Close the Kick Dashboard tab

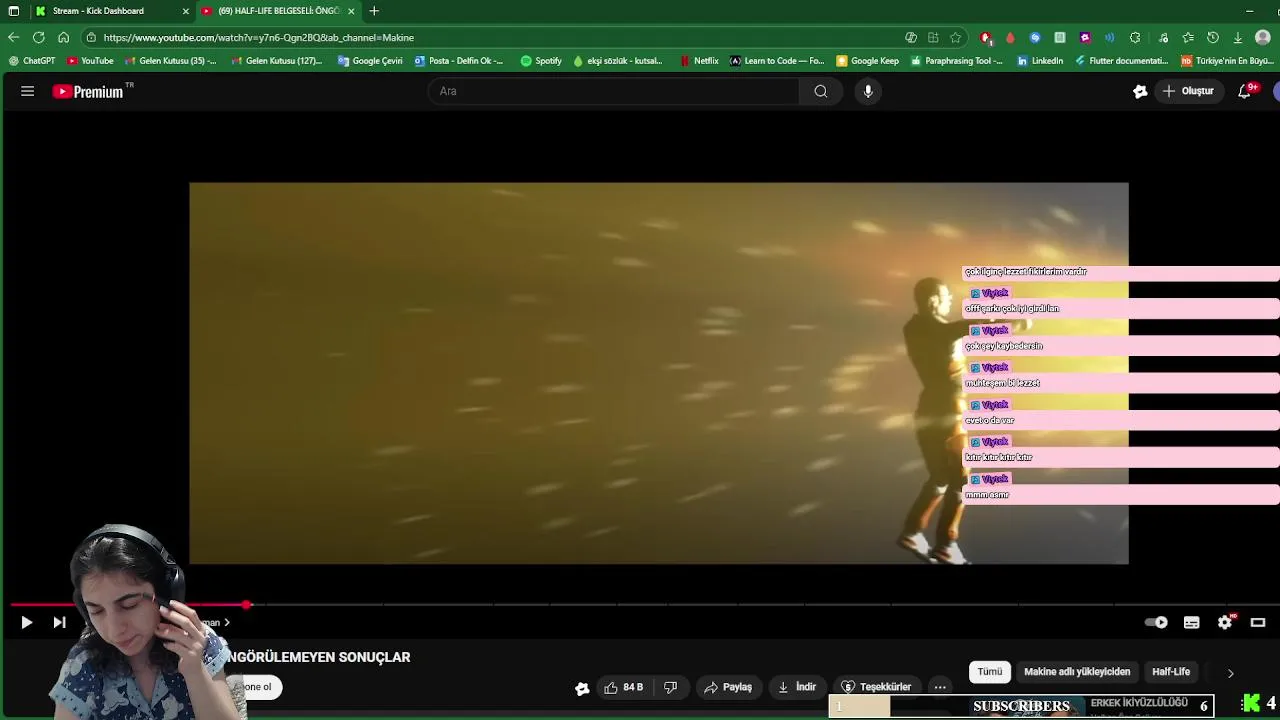[185, 11]
